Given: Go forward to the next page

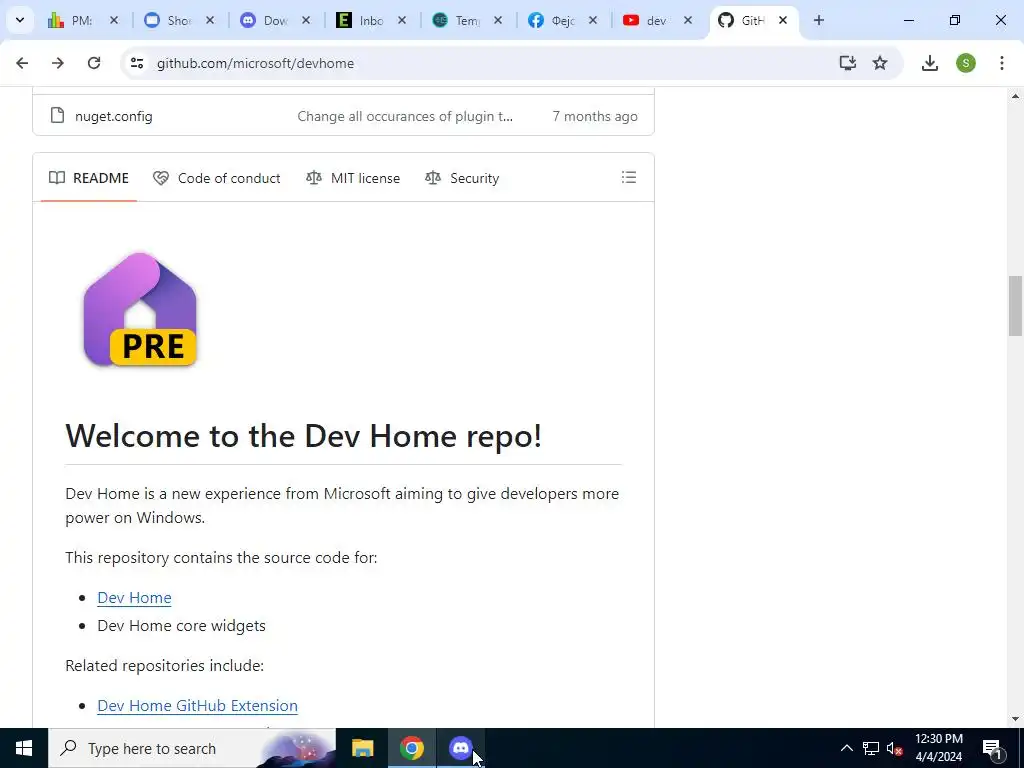Looking at the screenshot, I should coord(58,63).
